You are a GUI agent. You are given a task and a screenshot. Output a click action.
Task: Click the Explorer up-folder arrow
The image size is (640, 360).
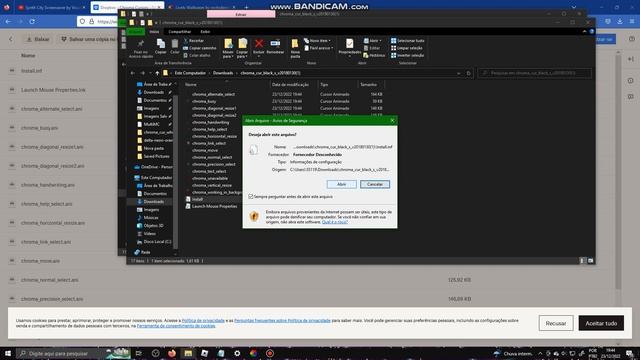pyautogui.click(x=157, y=73)
